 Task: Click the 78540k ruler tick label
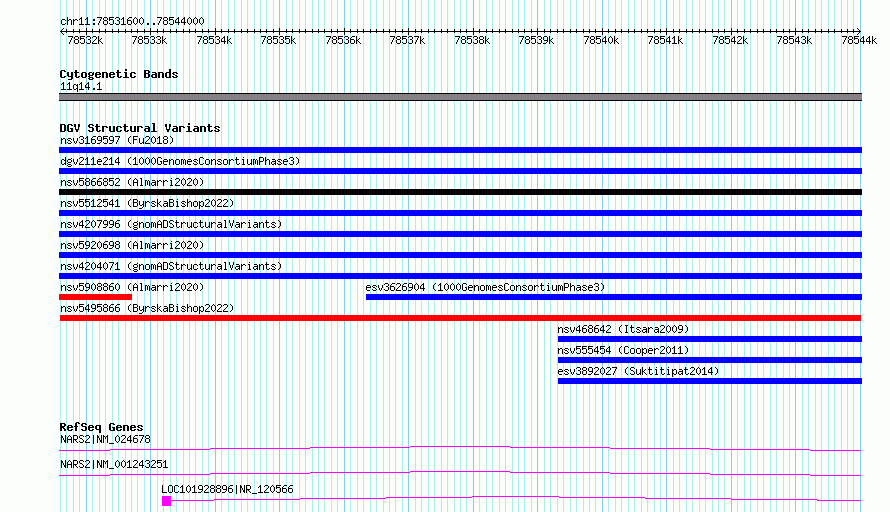601,40
